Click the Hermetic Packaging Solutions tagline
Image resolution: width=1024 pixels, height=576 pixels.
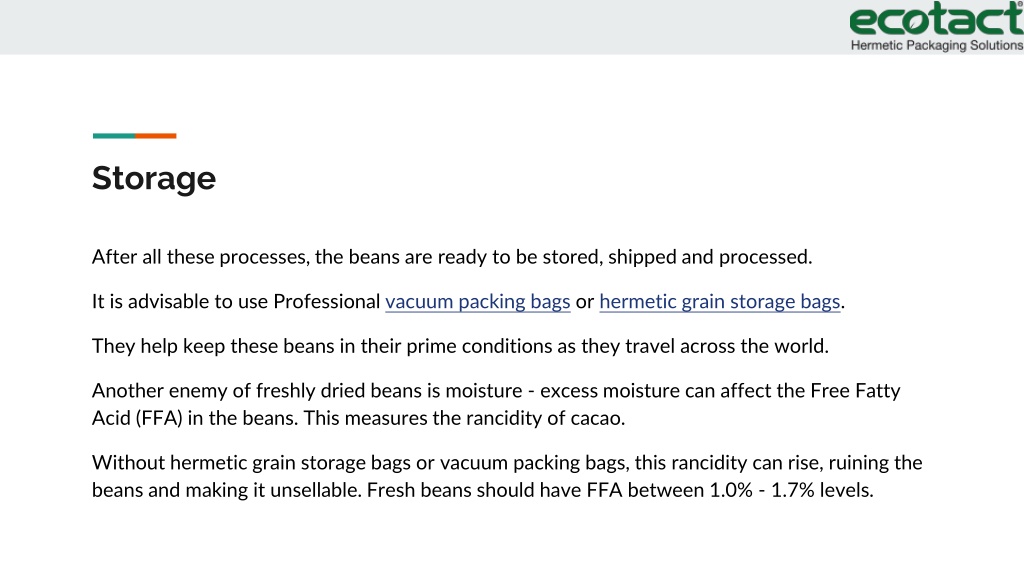[x=936, y=46]
